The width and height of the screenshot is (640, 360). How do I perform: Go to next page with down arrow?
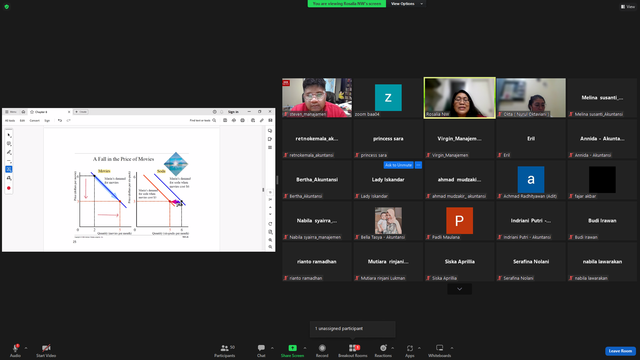pyautogui.click(x=270, y=214)
